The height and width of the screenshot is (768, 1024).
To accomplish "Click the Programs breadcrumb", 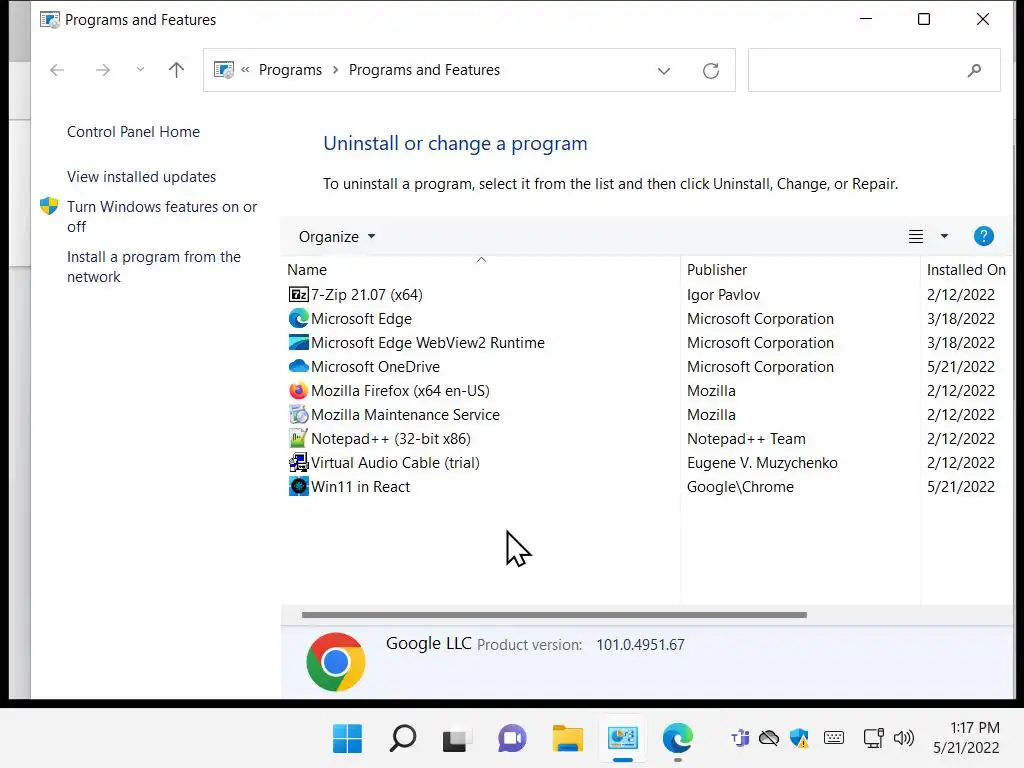I will (290, 70).
